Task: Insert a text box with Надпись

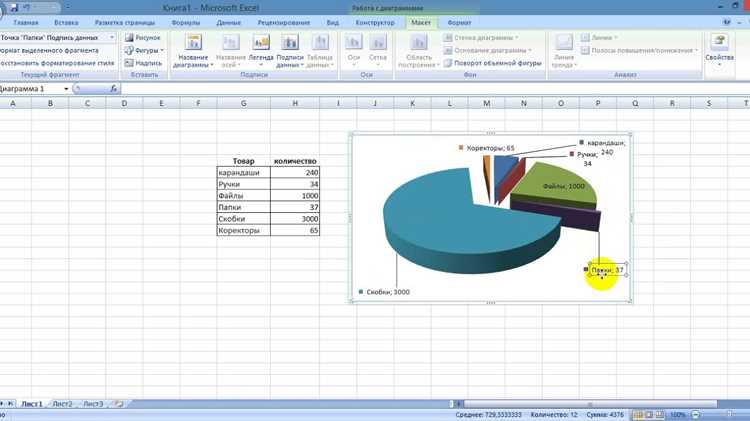Action: point(143,63)
